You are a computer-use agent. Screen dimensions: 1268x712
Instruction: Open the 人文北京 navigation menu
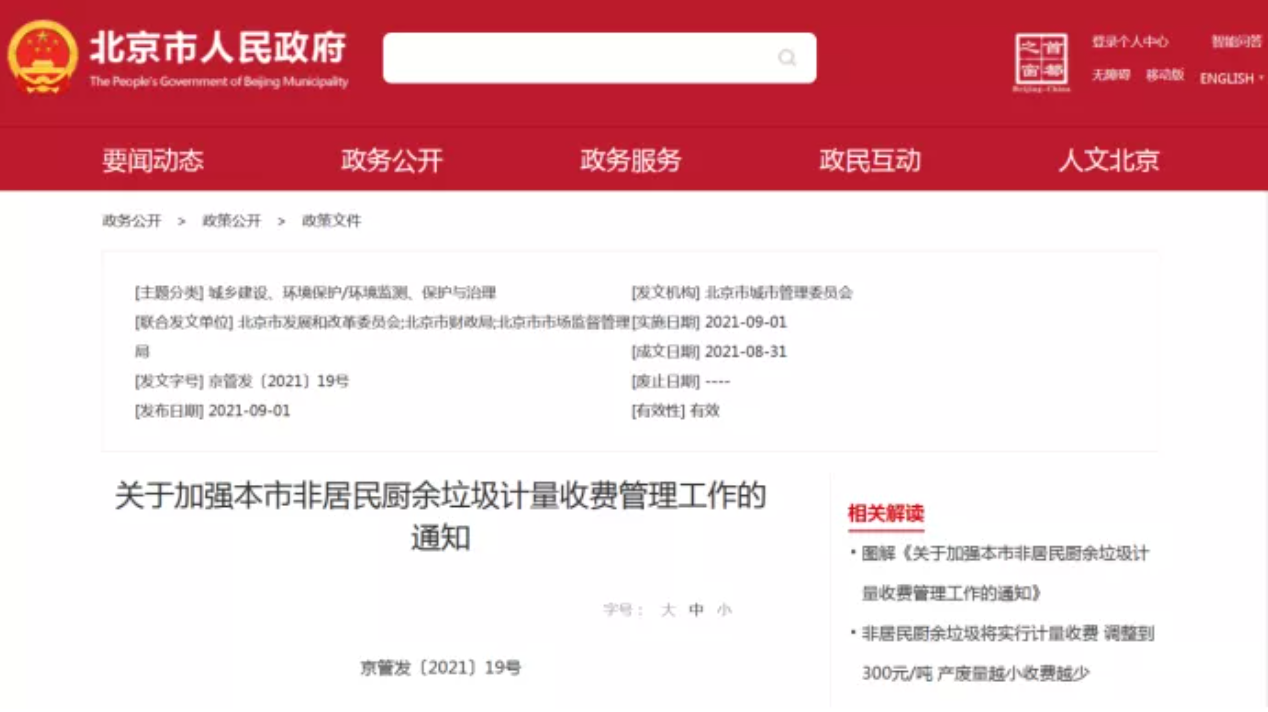pos(1108,159)
